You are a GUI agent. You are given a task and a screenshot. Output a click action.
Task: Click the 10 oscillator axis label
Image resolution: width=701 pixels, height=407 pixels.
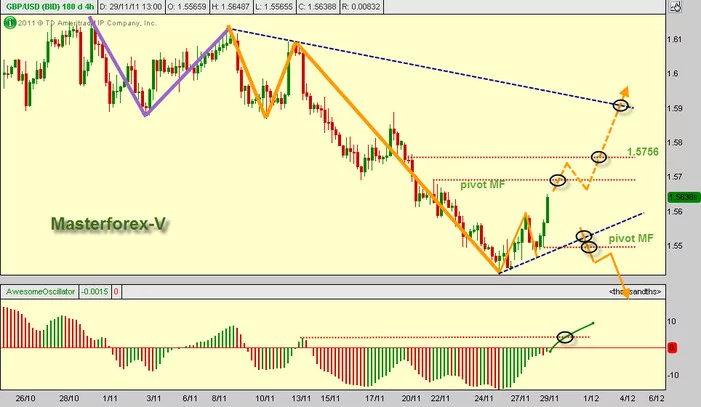[x=671, y=321]
